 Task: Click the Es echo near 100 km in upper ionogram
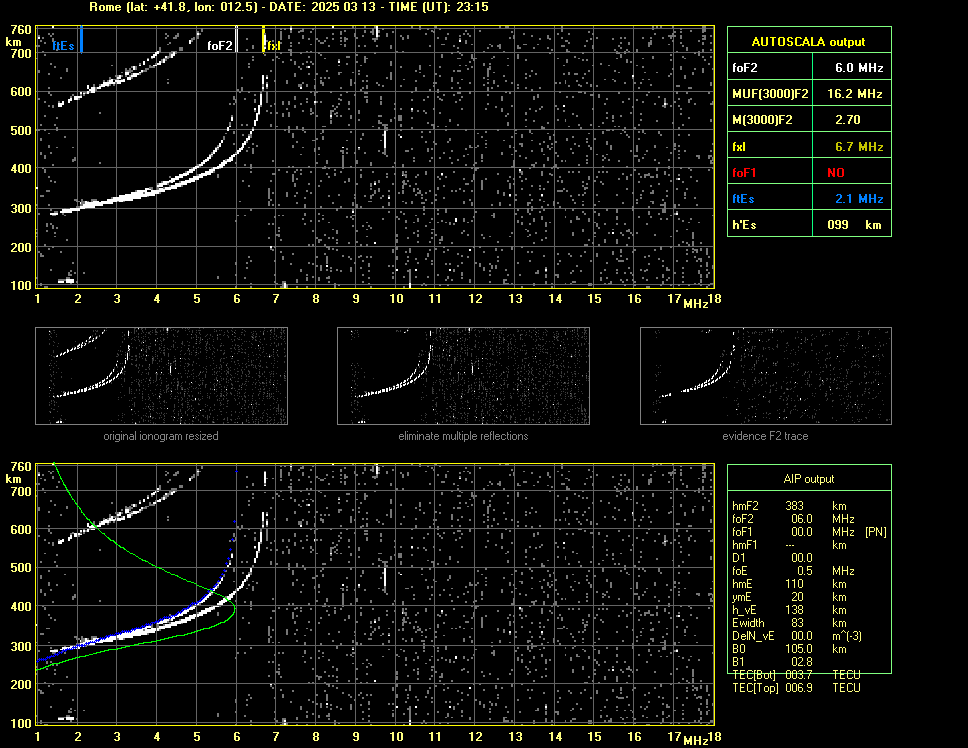point(66,281)
